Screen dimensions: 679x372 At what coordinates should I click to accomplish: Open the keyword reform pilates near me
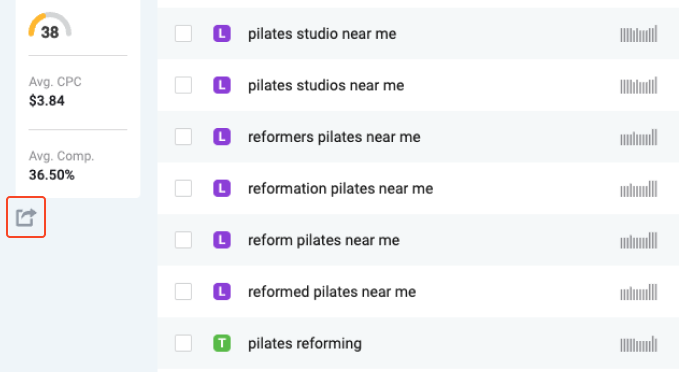coord(323,240)
